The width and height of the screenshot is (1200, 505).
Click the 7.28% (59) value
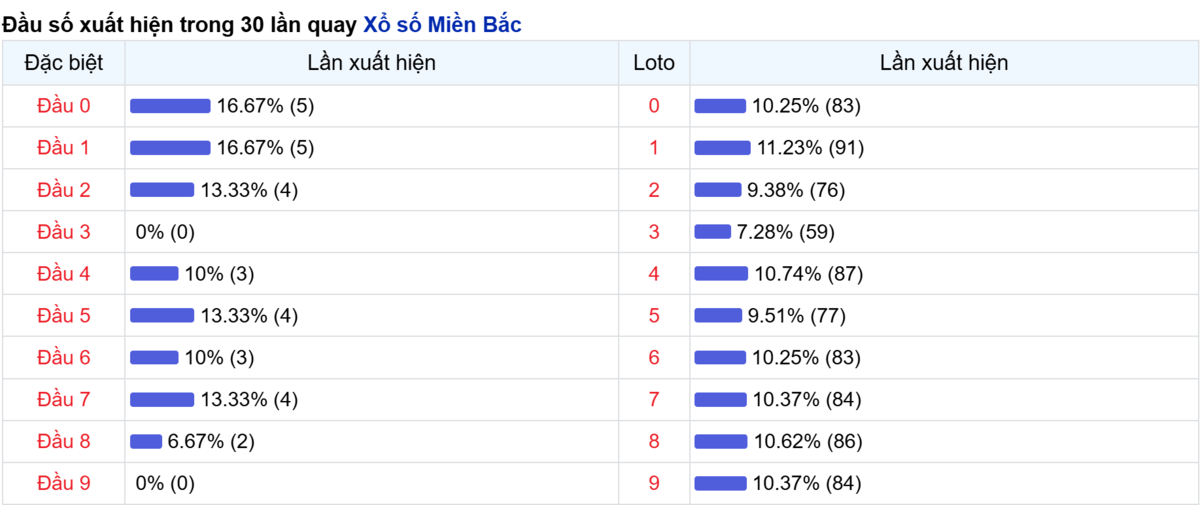(786, 232)
